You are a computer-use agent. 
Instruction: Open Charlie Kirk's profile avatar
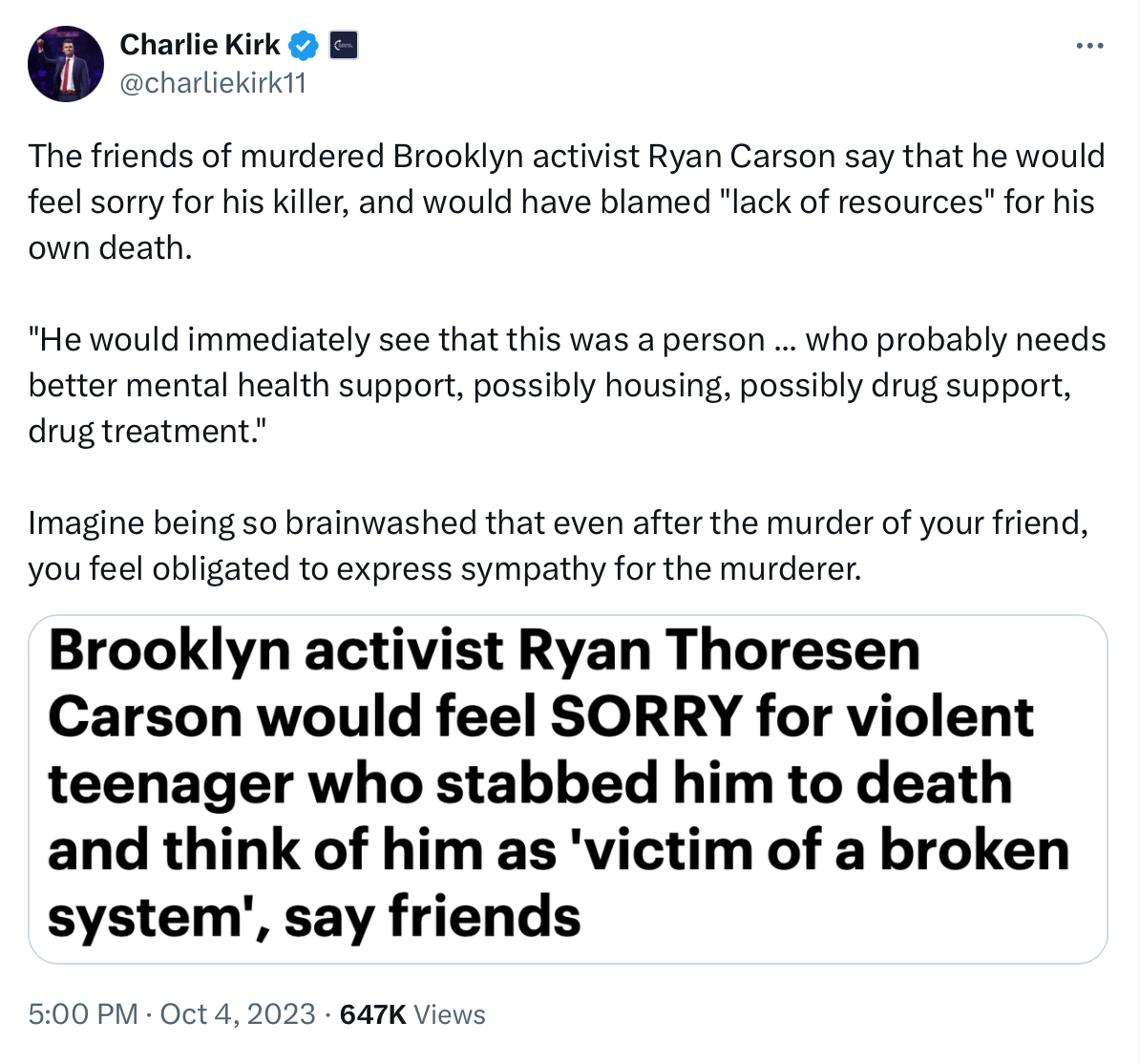[x=66, y=64]
